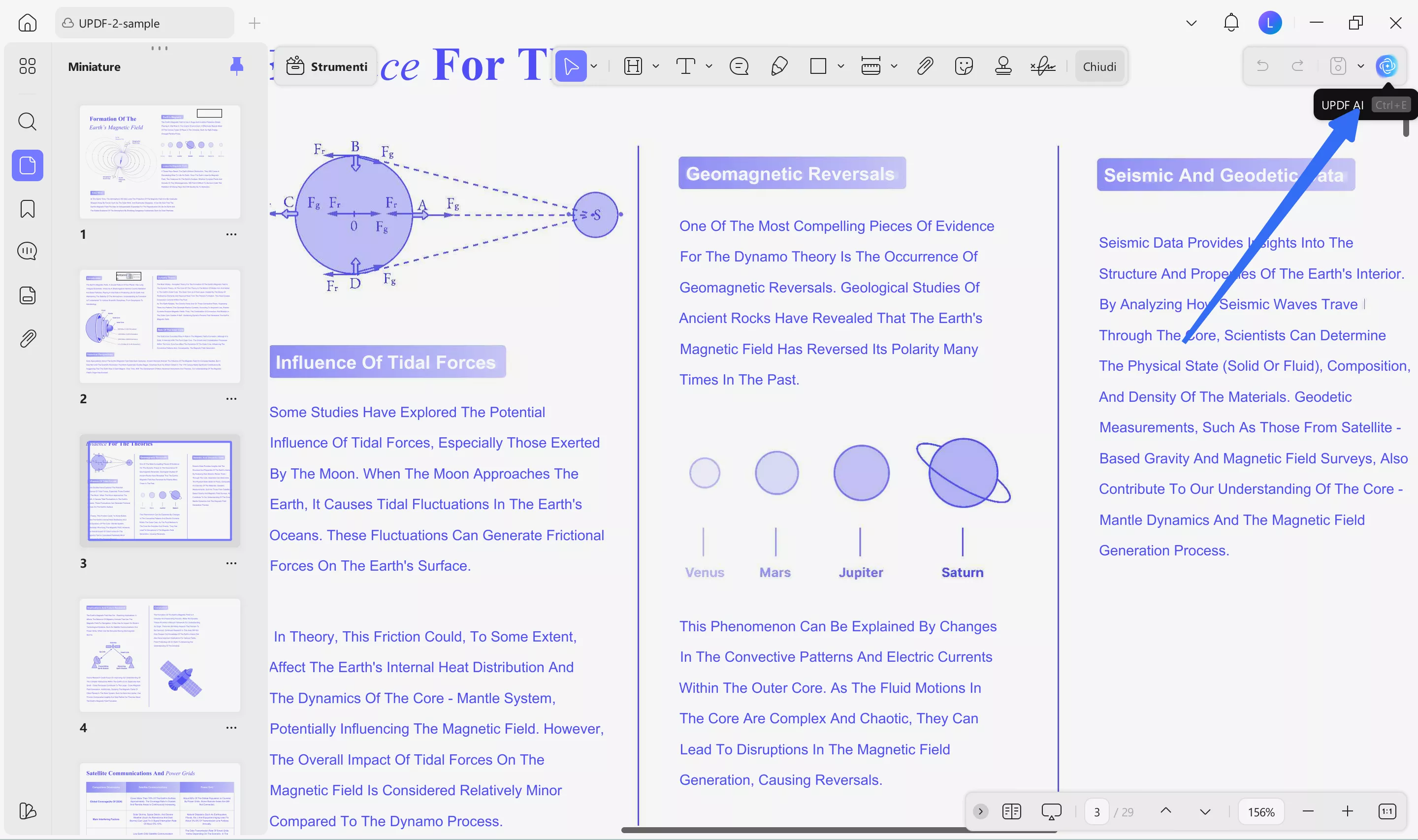This screenshot has width=1418, height=840.
Task: Switch to the UPDF-2-sample tab
Action: [119, 23]
